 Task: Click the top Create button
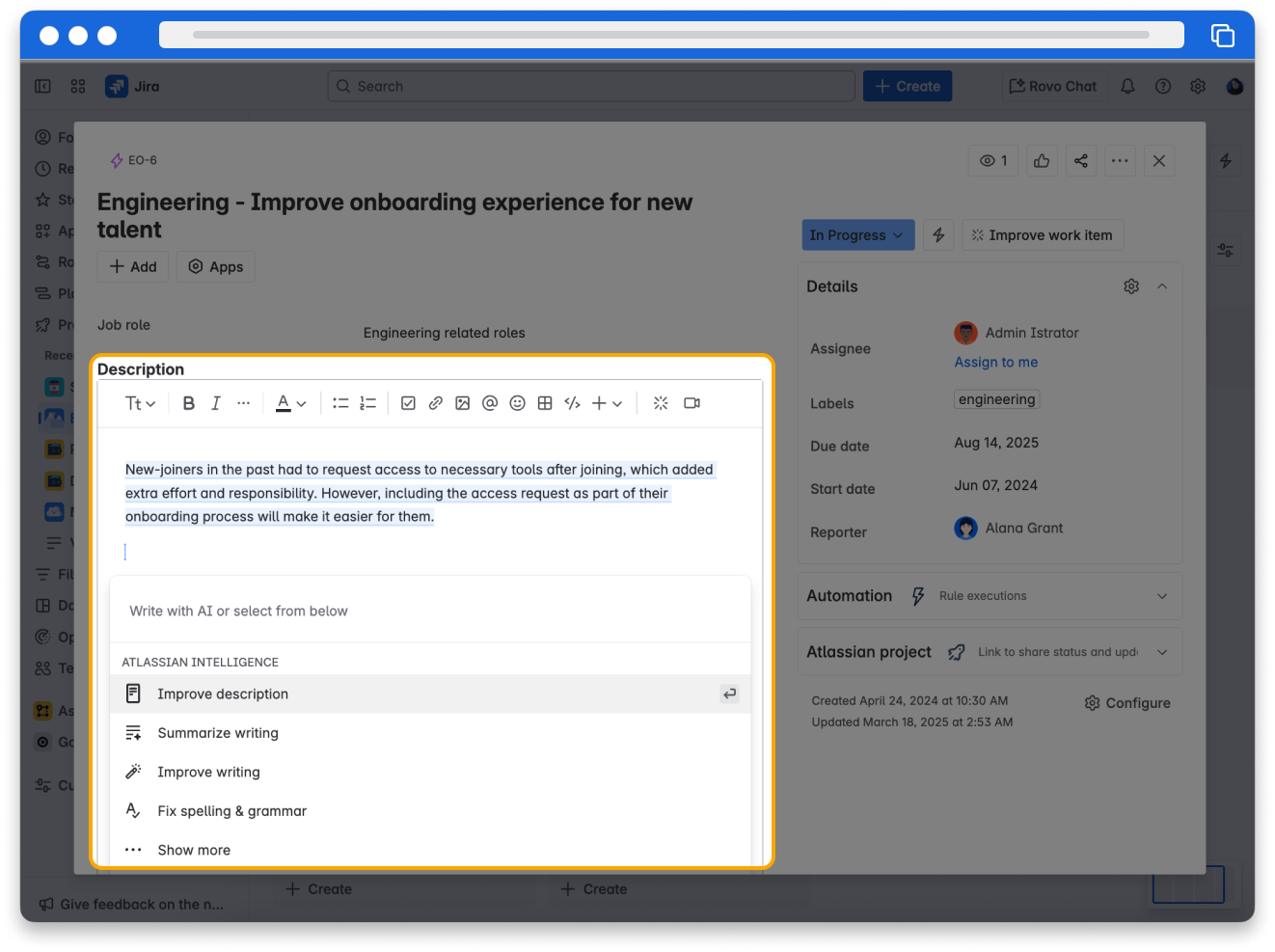point(908,86)
